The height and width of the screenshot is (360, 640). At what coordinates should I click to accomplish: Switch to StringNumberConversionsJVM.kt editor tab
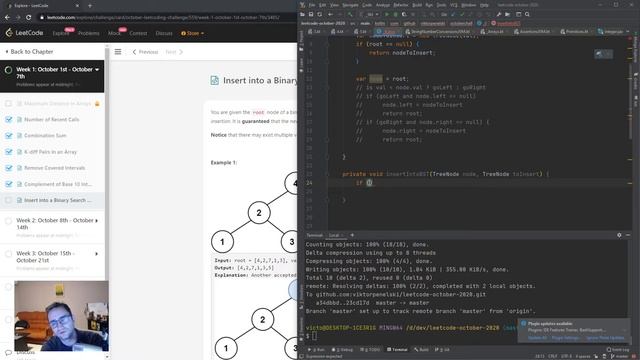pos(437,31)
